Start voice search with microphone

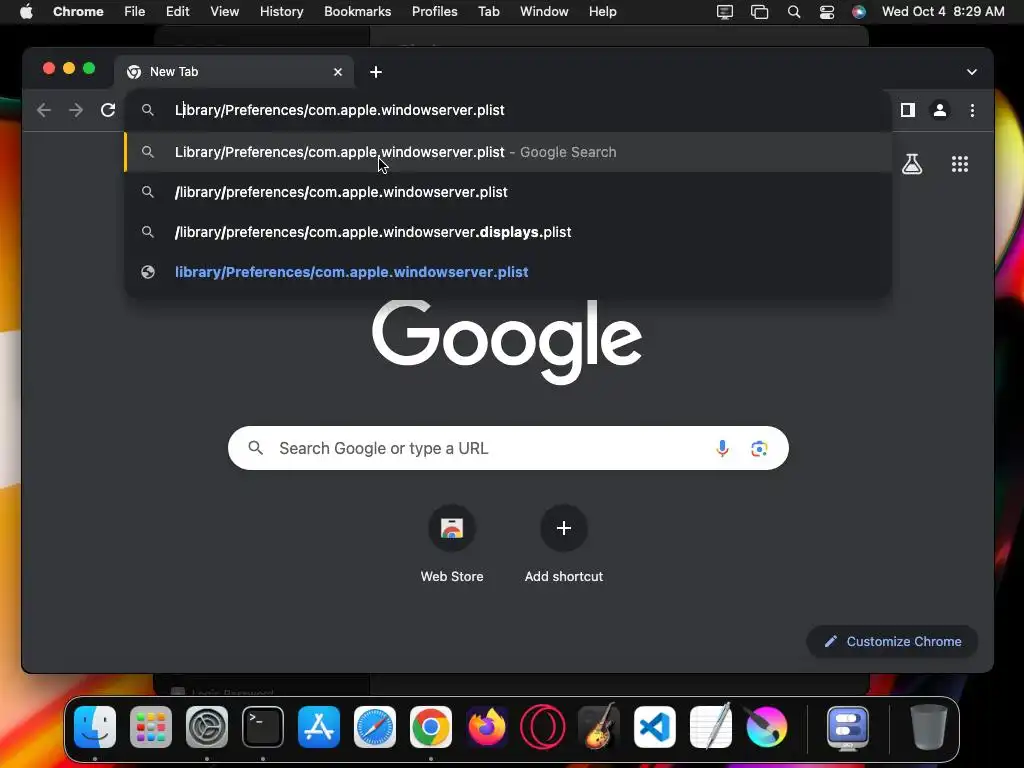722,448
